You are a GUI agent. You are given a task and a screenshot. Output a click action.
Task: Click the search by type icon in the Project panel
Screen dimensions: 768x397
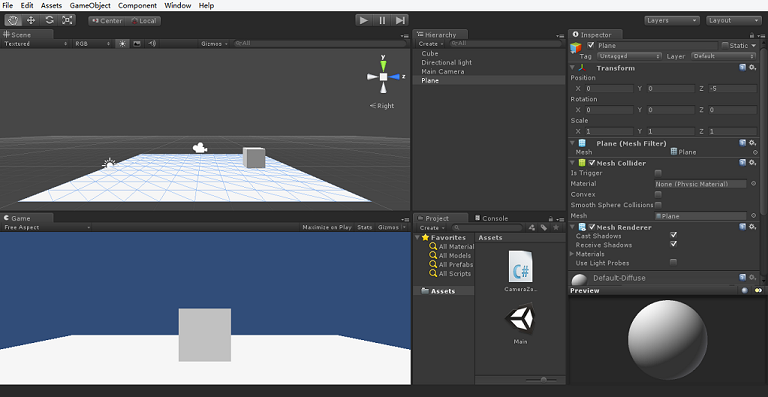tap(532, 228)
